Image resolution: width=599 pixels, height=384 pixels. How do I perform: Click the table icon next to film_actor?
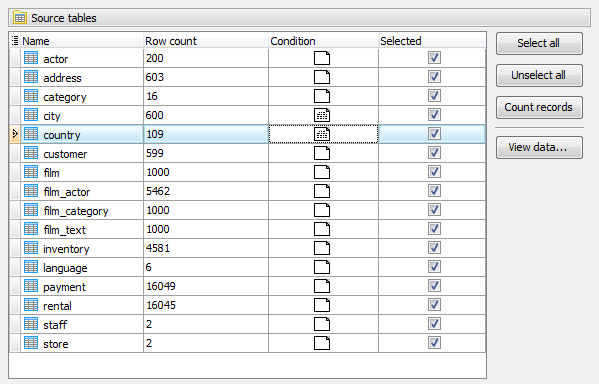click(x=31, y=191)
